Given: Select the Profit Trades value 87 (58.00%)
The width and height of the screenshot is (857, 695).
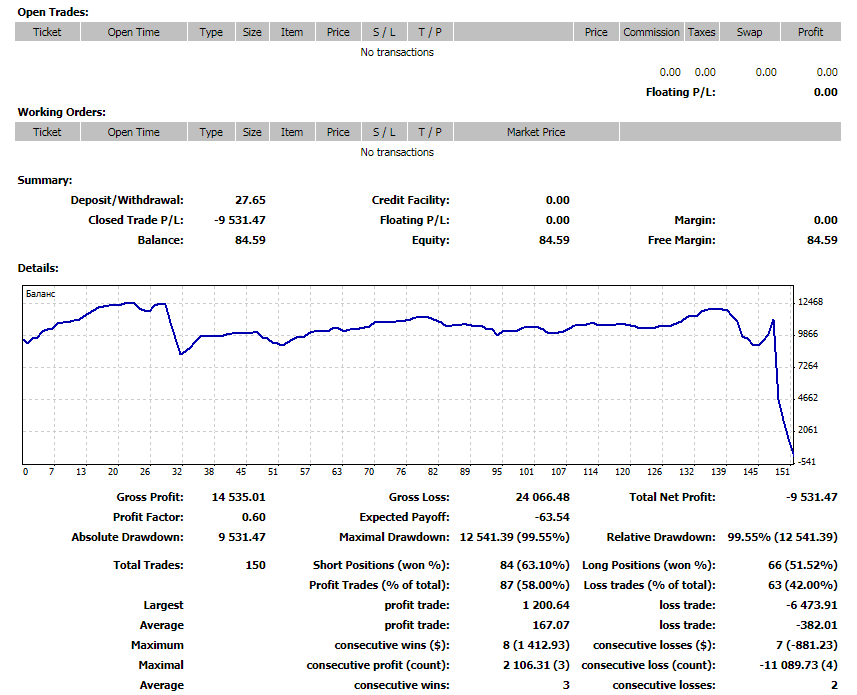Looking at the screenshot, I should 535,586.
